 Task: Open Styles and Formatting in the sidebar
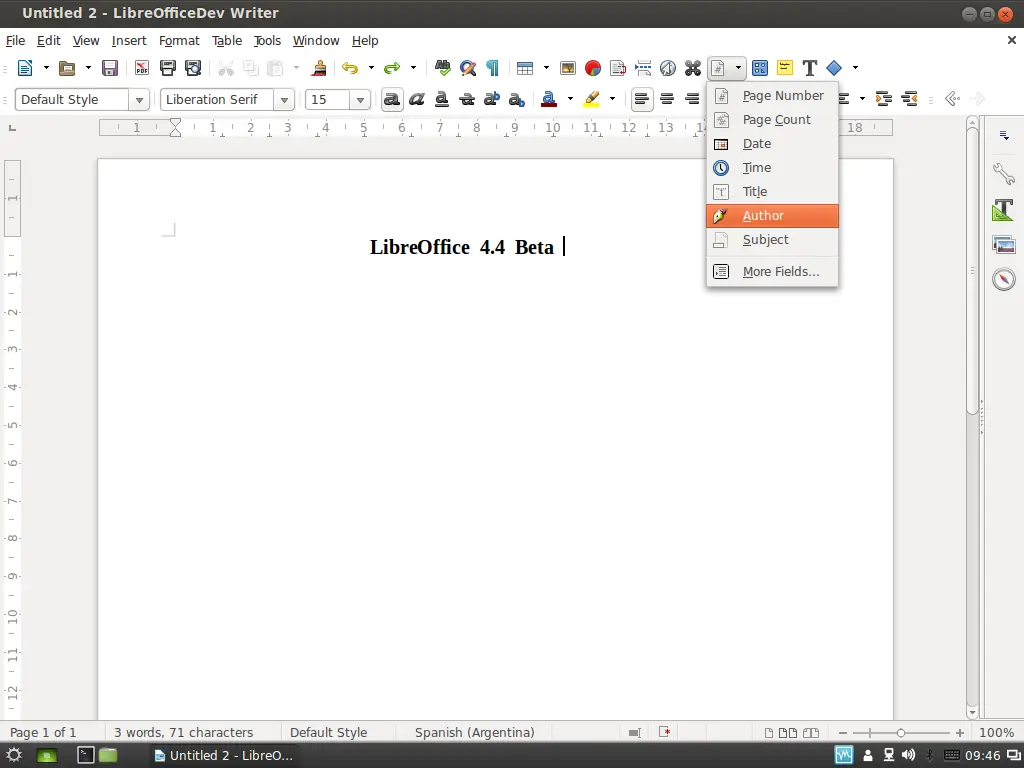click(1004, 210)
